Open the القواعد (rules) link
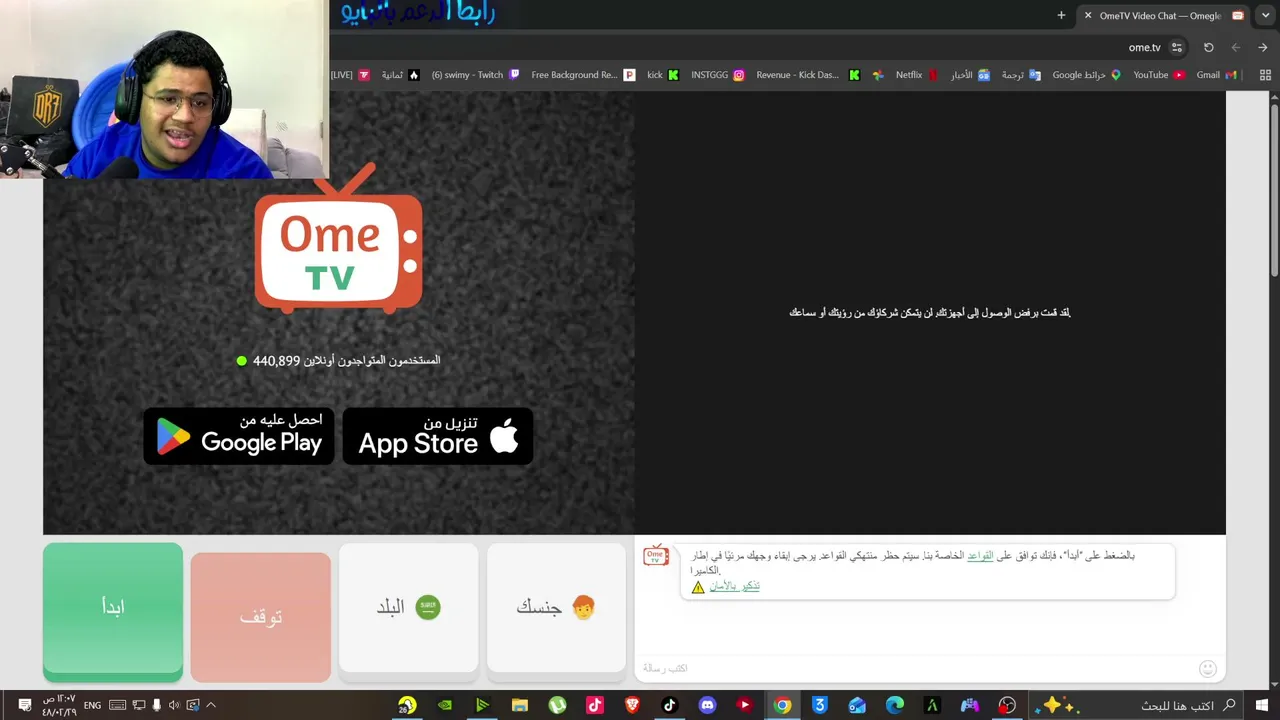This screenshot has height=720, width=1280. pyautogui.click(x=980, y=555)
